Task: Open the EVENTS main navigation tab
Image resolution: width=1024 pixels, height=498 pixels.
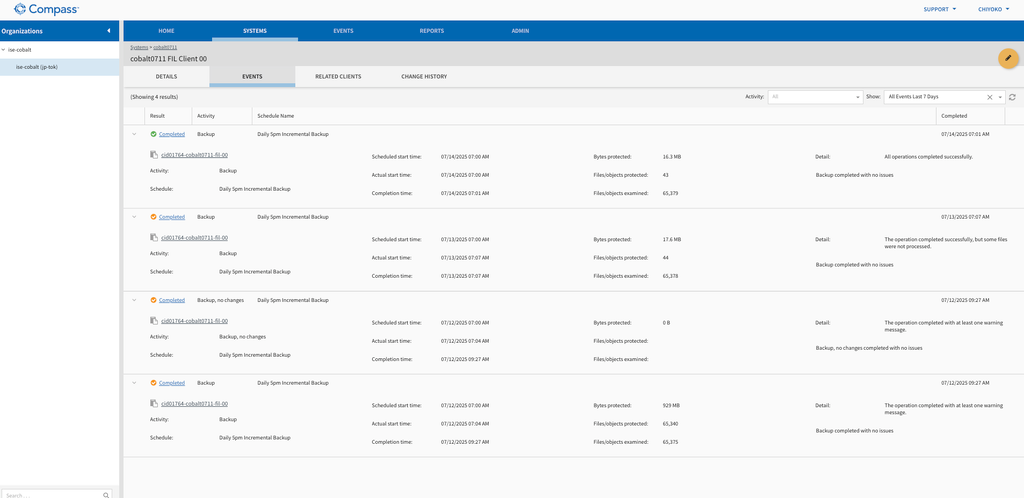Action: click(x=344, y=31)
